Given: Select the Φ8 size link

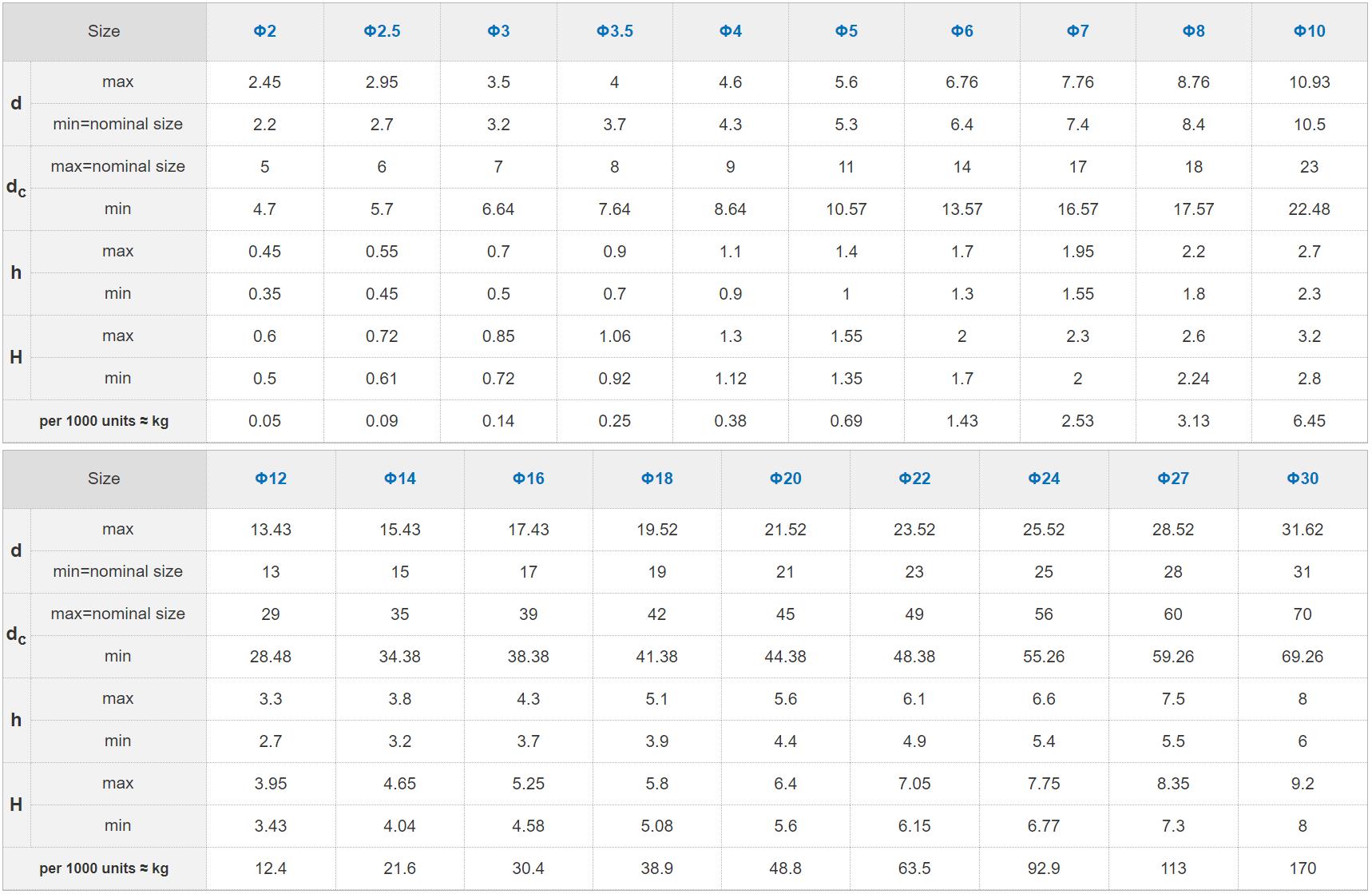Looking at the screenshot, I should pos(1193,31).
